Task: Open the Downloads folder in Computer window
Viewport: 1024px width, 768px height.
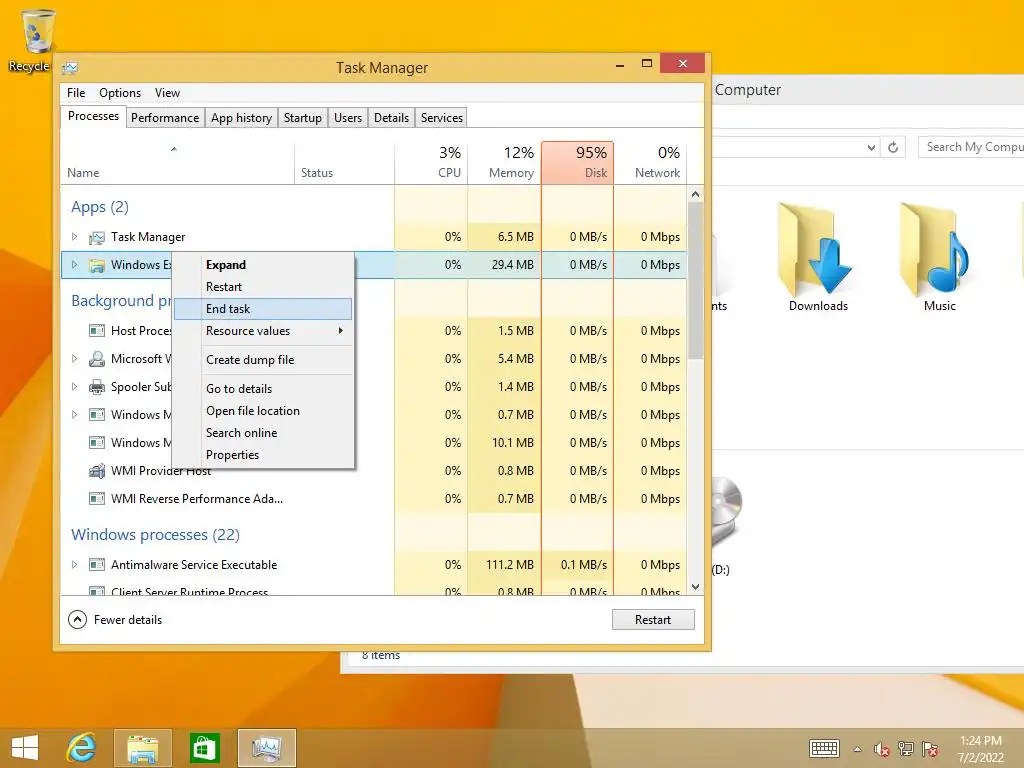Action: point(818,258)
